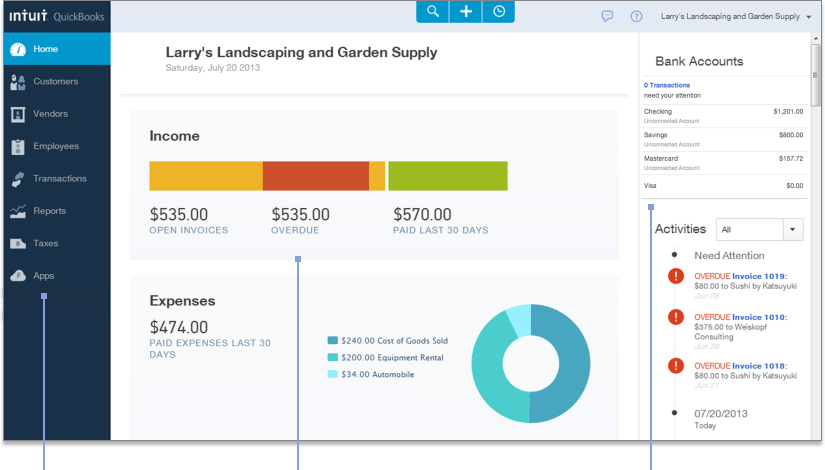Open the help question mark icon
This screenshot has width=825, height=470.
click(636, 16)
